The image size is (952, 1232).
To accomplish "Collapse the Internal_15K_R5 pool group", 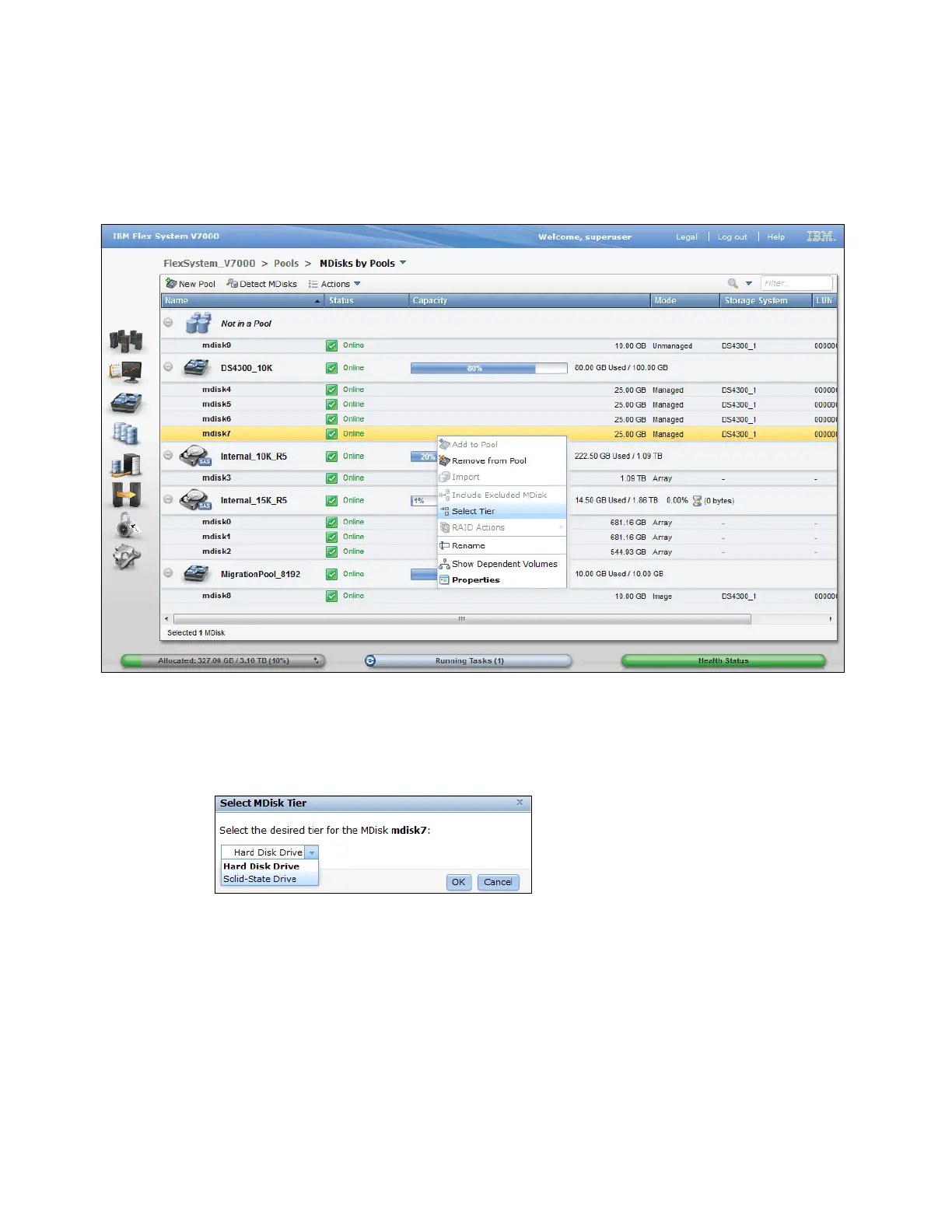I will coord(168,499).
